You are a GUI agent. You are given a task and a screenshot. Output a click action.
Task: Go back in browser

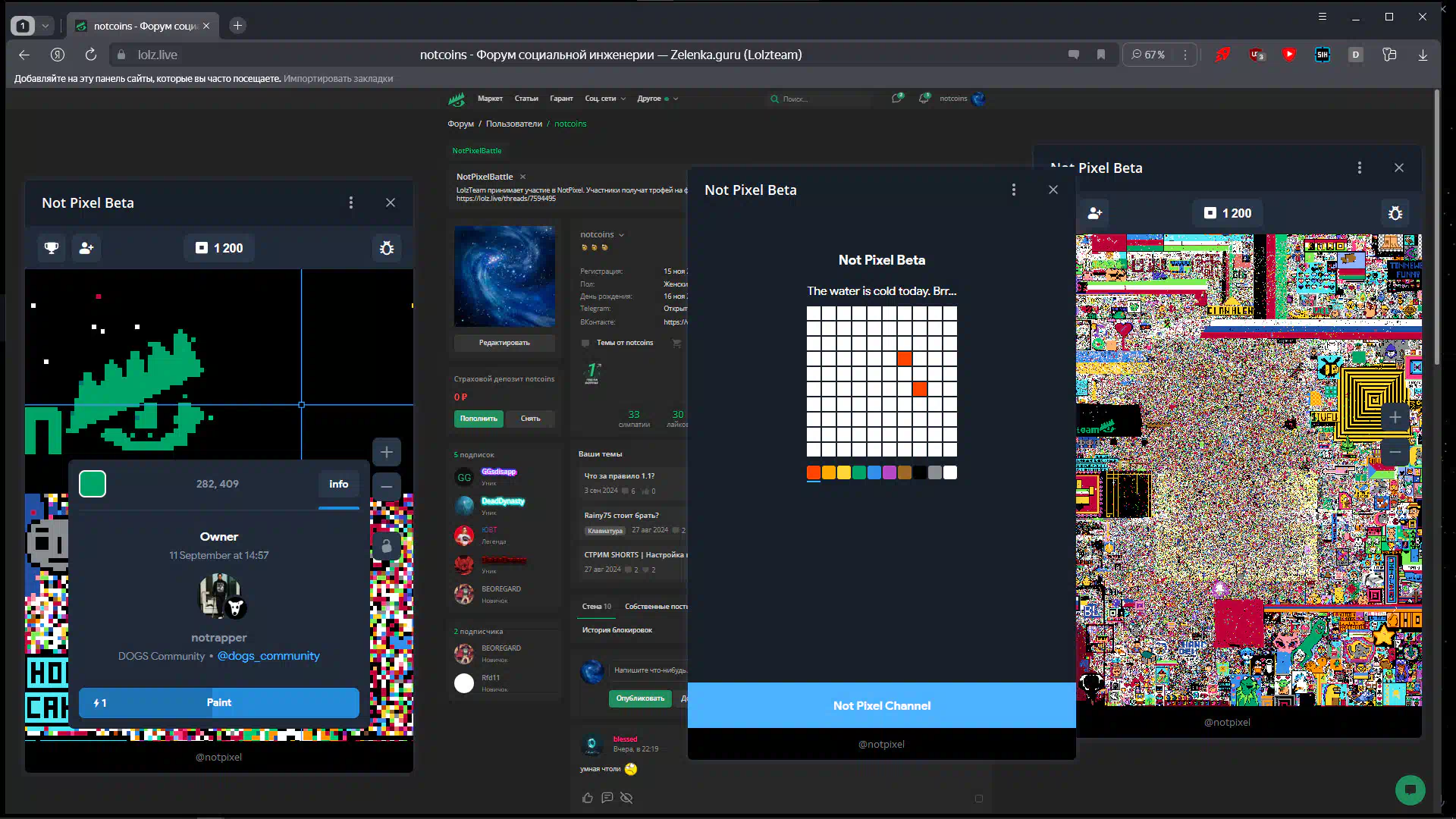[24, 55]
